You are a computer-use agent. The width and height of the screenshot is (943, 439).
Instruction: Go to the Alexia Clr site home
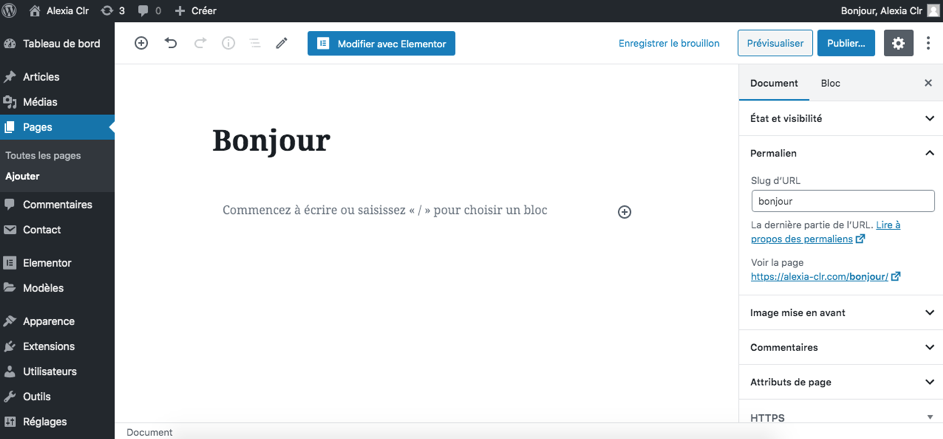click(x=59, y=10)
